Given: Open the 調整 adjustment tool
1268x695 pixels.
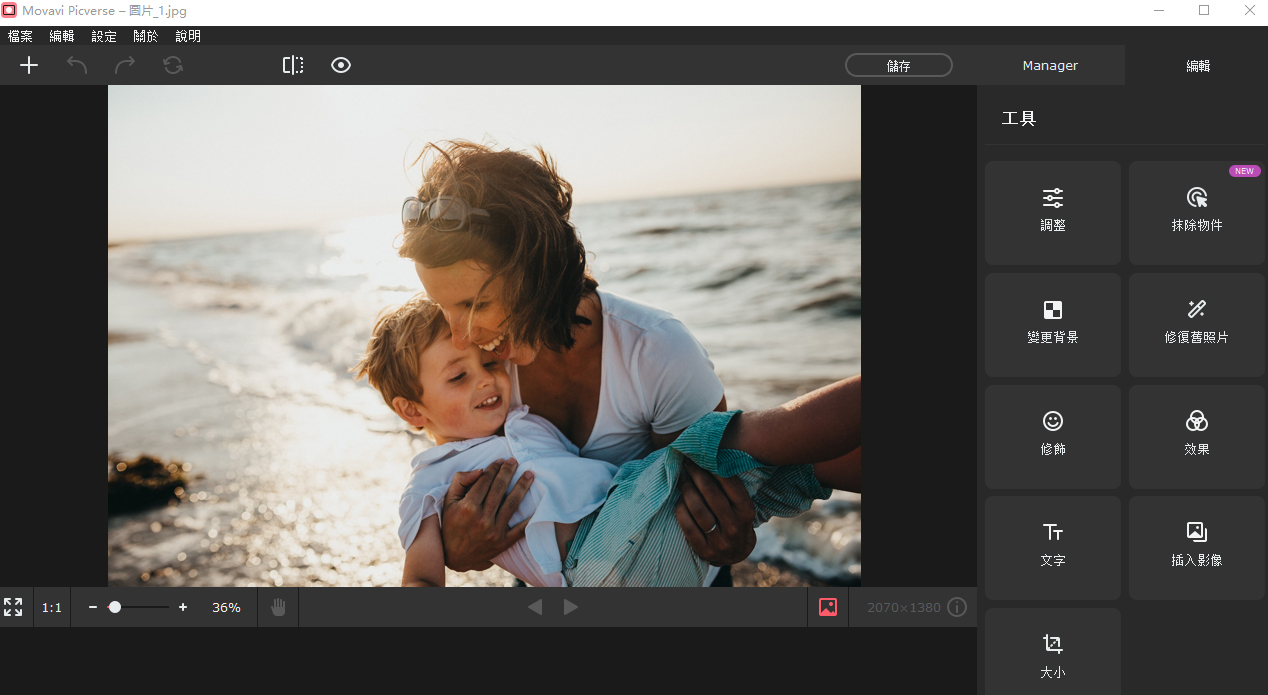Looking at the screenshot, I should click(1052, 212).
